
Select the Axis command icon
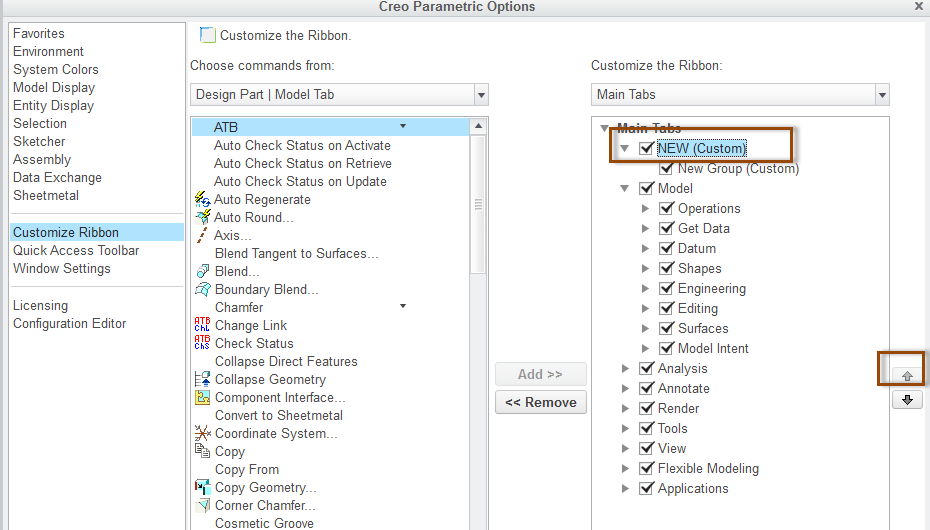point(202,235)
